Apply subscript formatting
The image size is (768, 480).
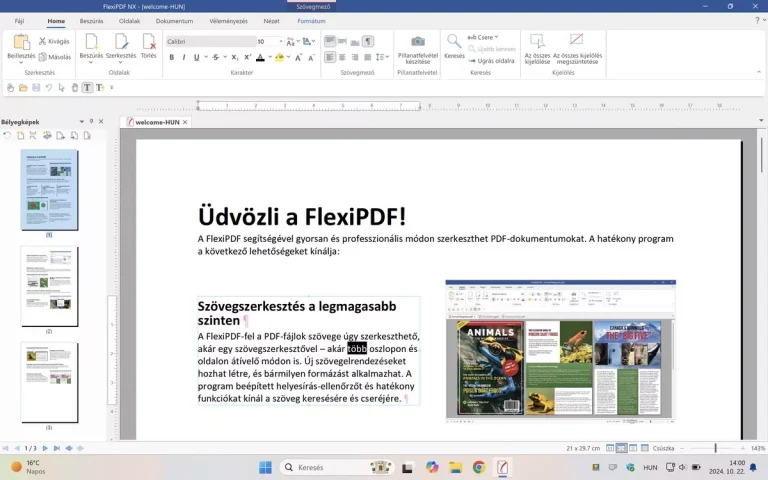235,57
